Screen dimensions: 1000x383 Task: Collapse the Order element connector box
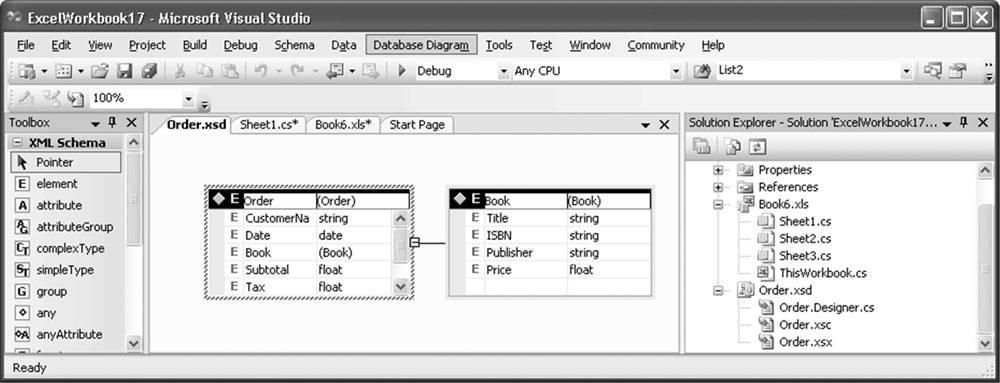pyautogui.click(x=414, y=242)
